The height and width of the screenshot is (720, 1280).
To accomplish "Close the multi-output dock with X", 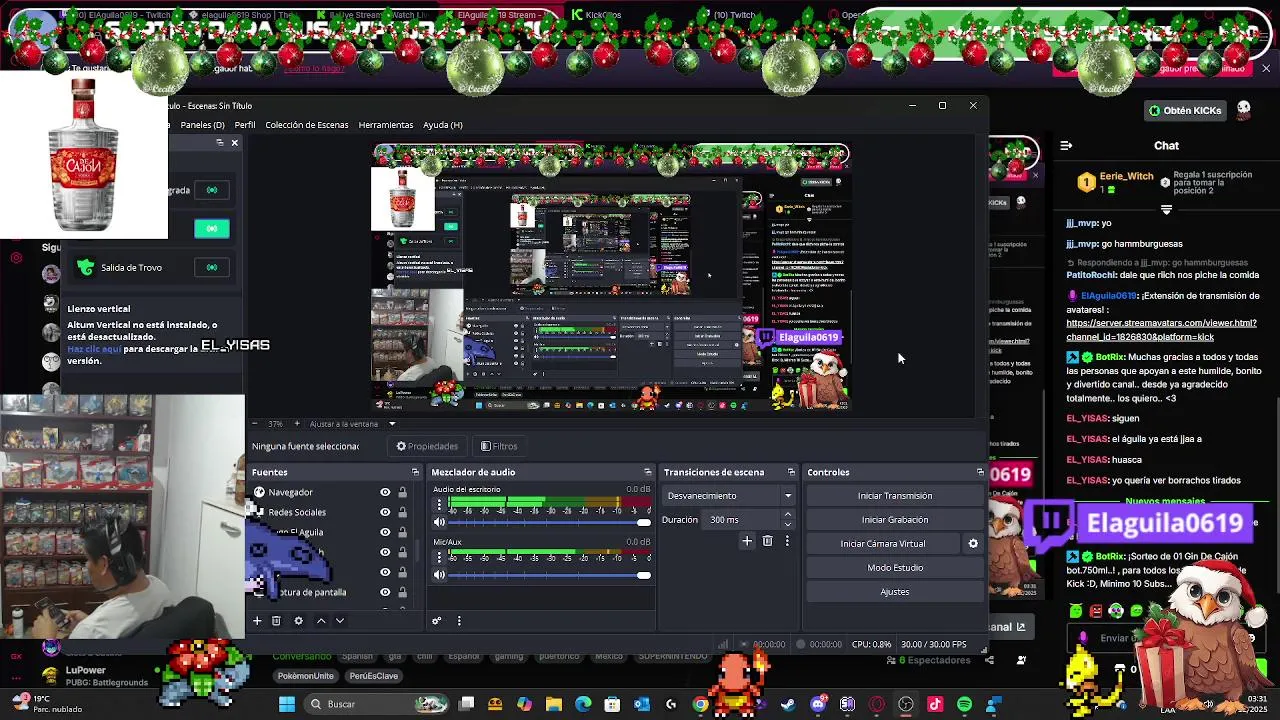I will pyautogui.click(x=235, y=143).
